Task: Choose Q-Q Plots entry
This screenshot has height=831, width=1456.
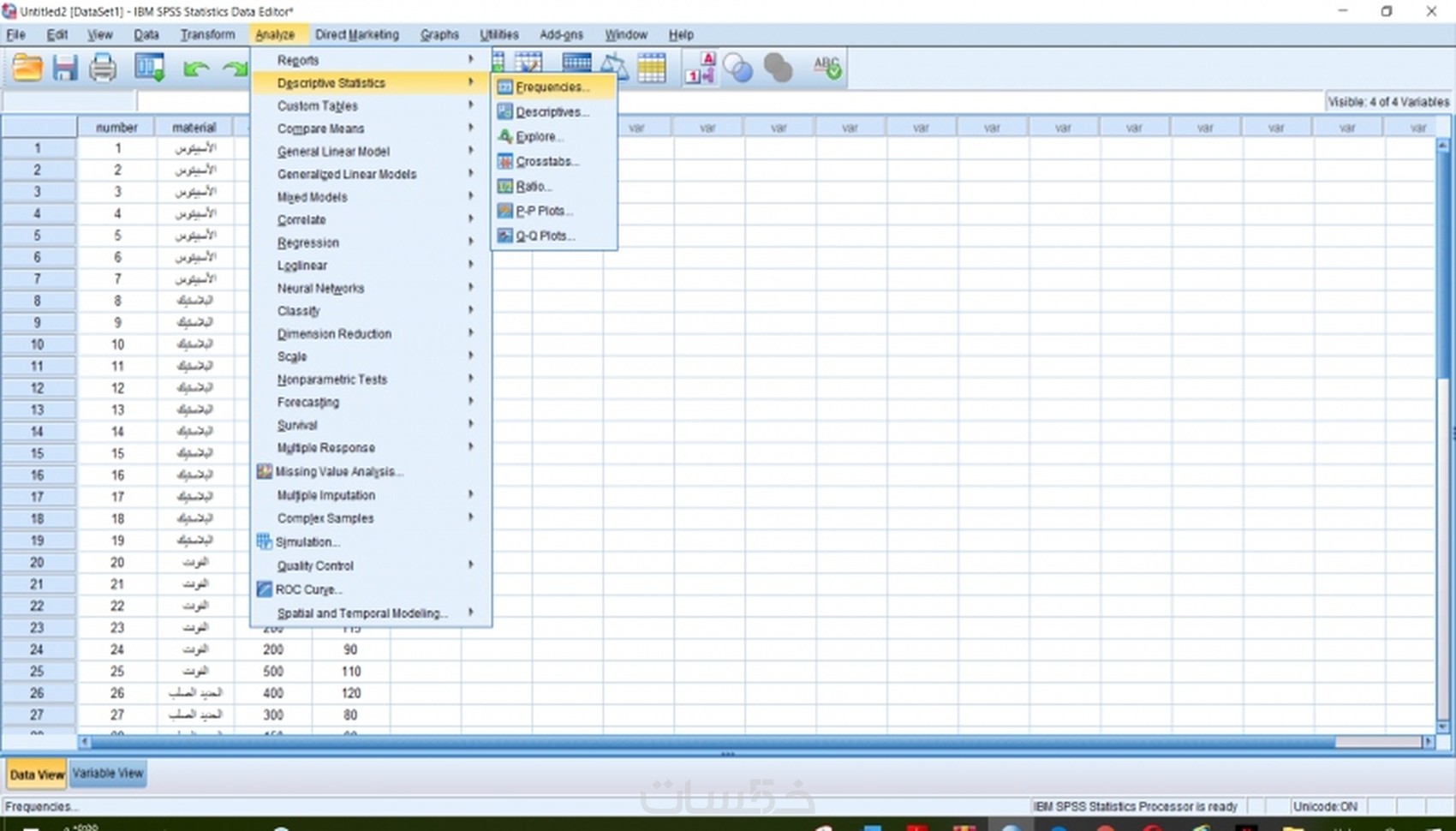Action: click(553, 236)
